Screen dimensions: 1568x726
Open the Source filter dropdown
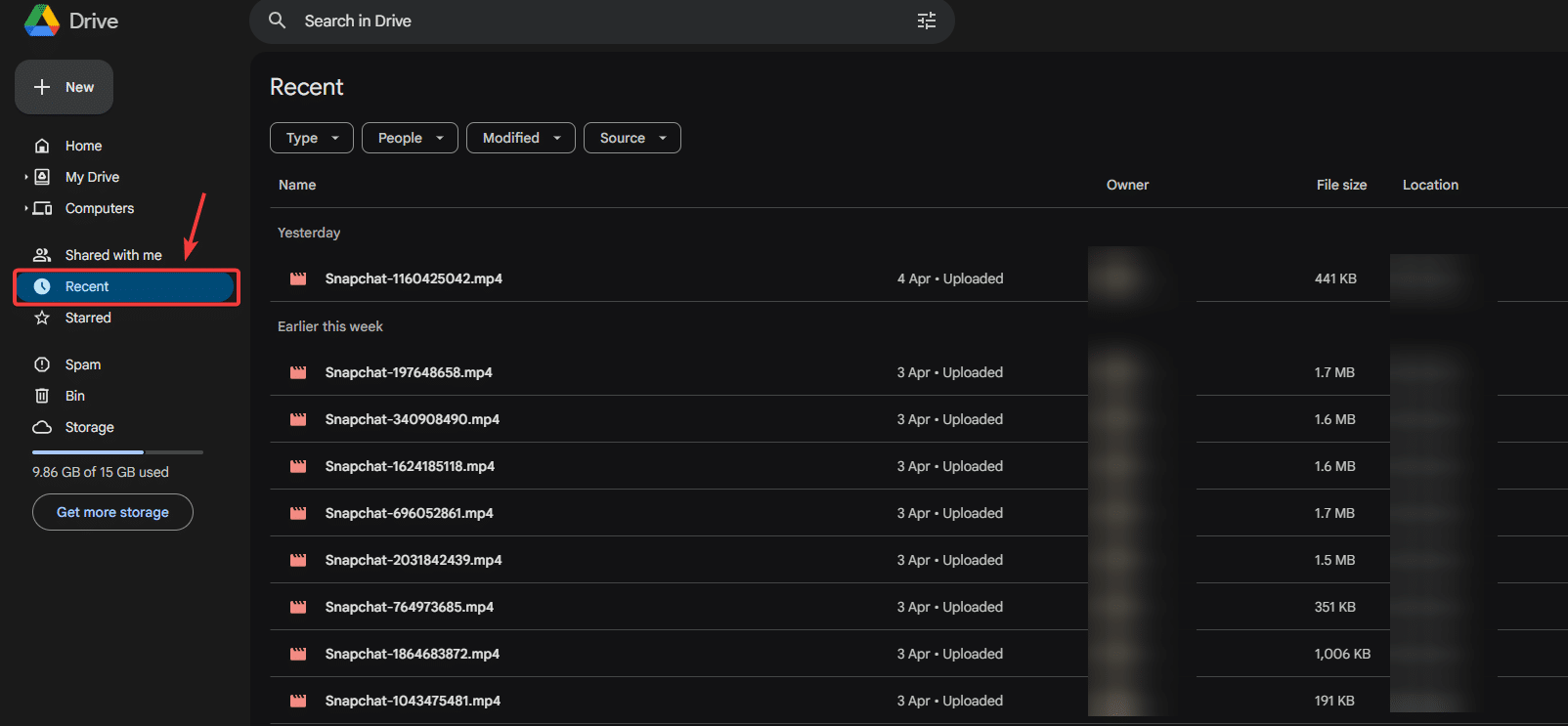pos(632,138)
